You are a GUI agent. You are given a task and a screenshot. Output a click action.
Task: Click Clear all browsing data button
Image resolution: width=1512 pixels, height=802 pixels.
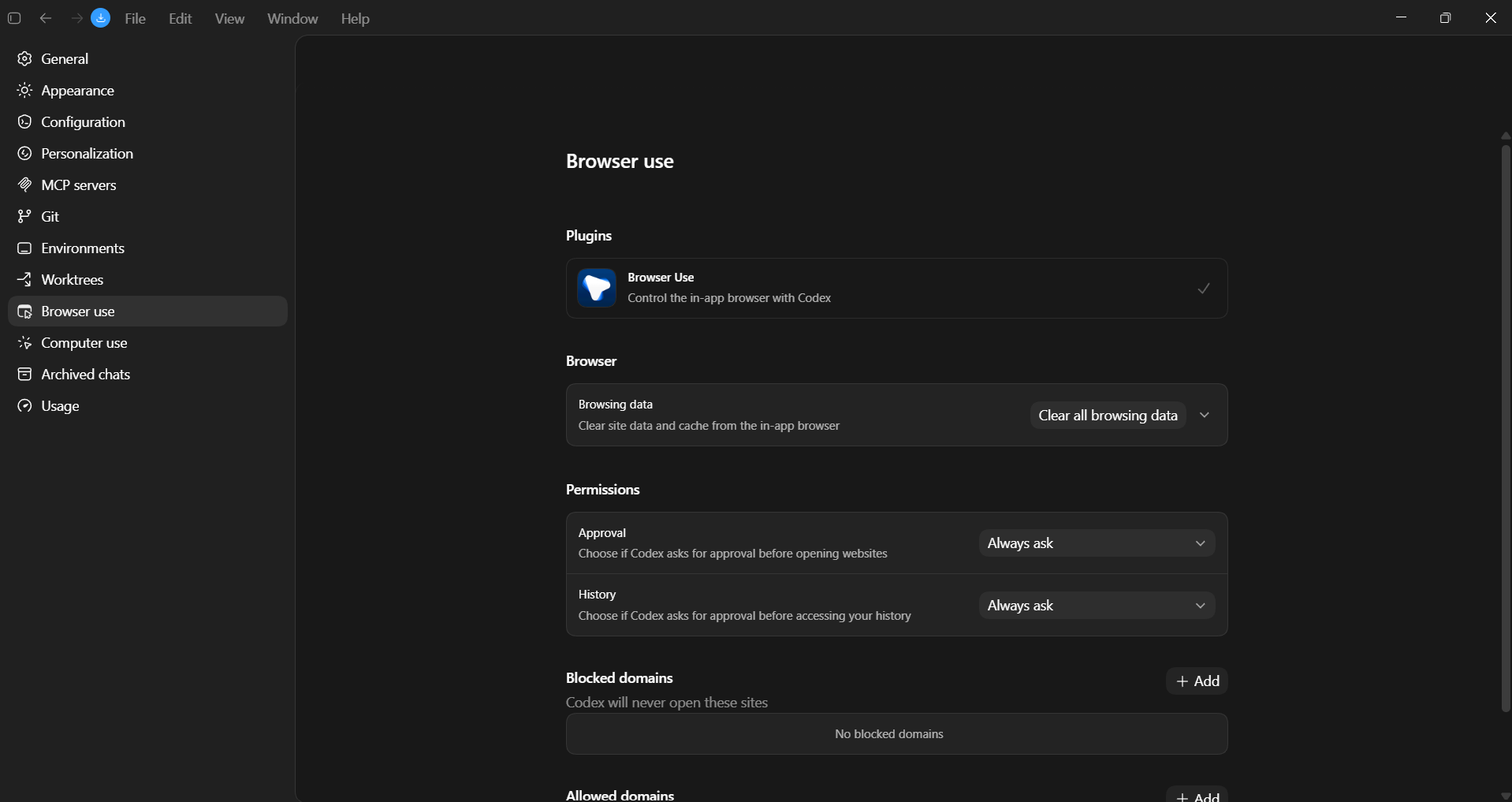coord(1108,416)
